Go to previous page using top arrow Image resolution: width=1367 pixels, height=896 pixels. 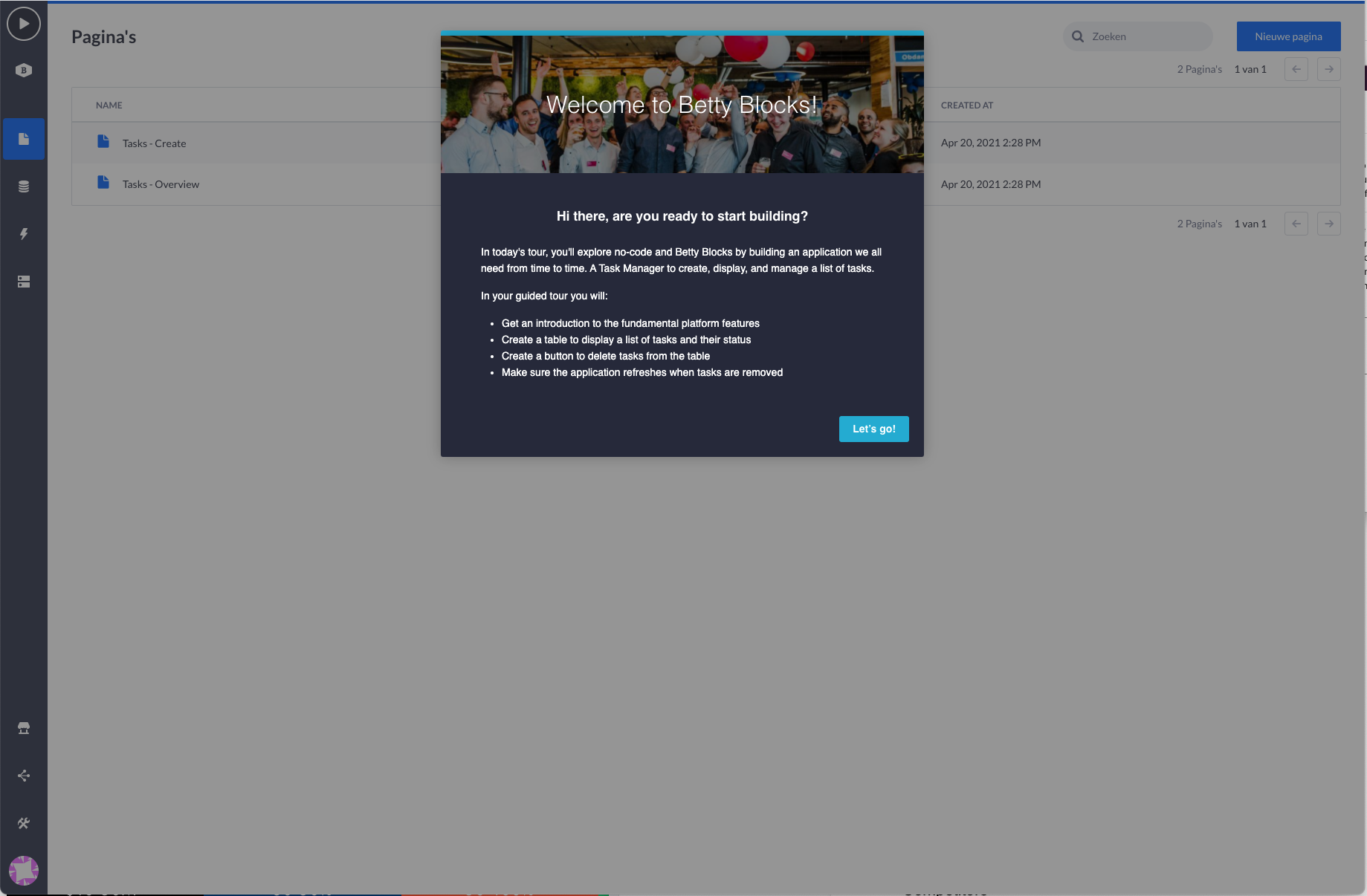coord(1296,69)
